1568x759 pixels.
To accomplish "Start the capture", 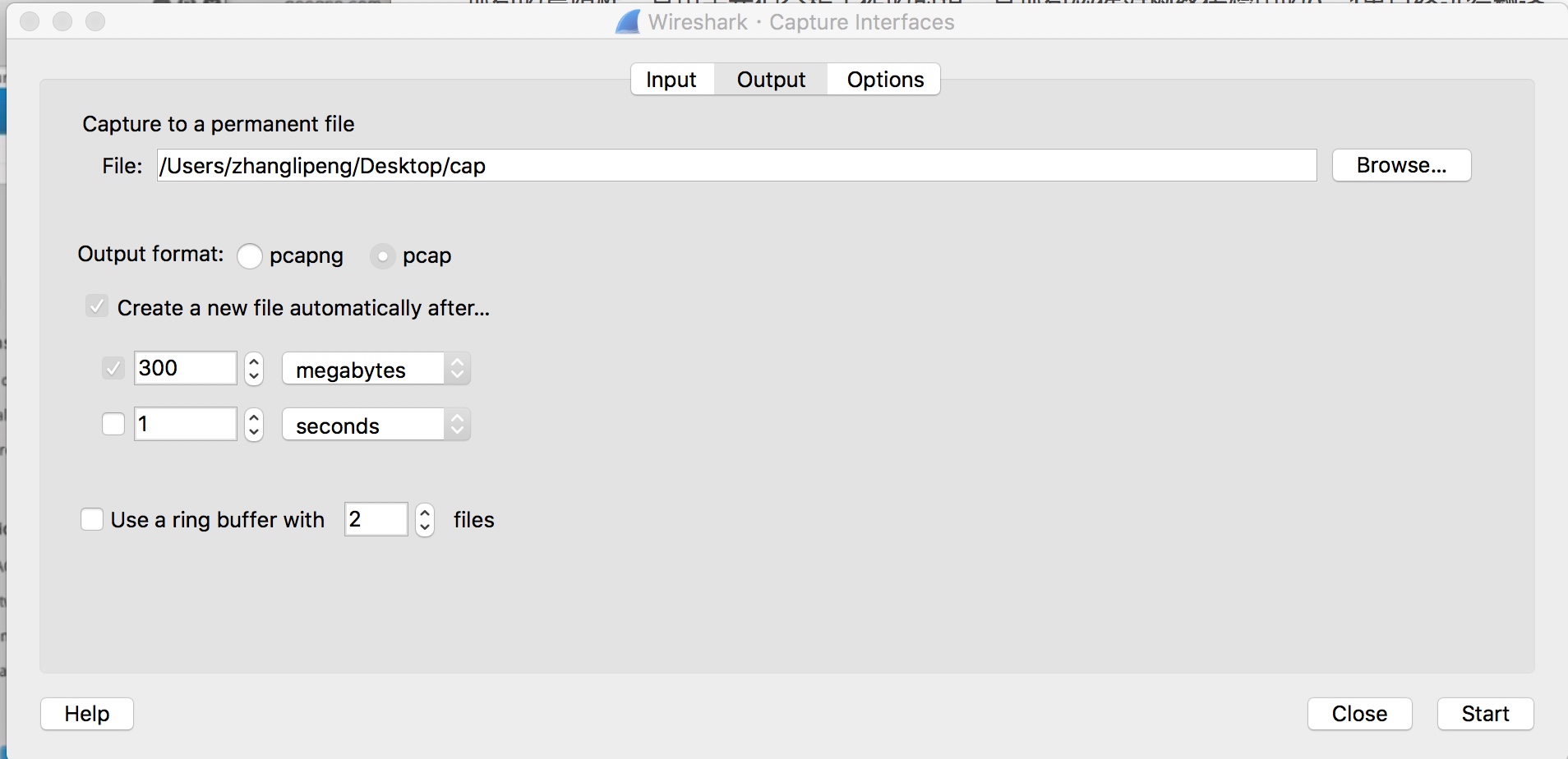I will (x=1486, y=714).
